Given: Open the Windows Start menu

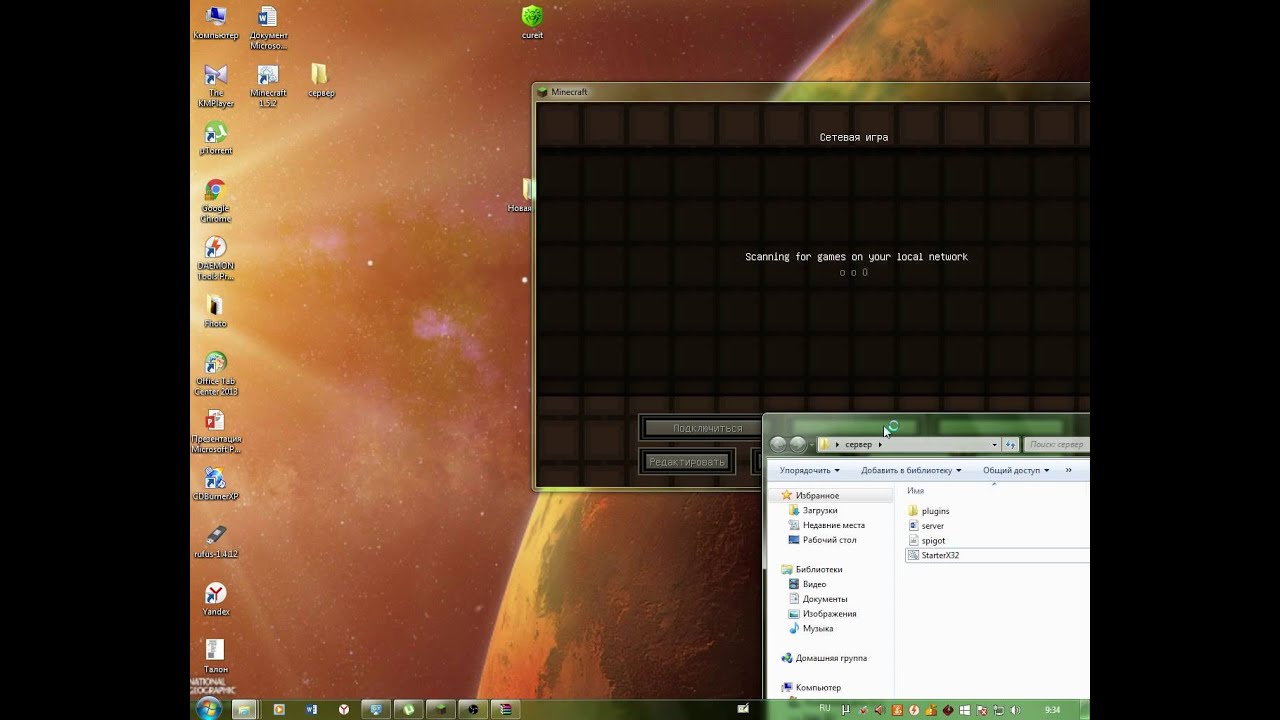Looking at the screenshot, I should (x=208, y=709).
